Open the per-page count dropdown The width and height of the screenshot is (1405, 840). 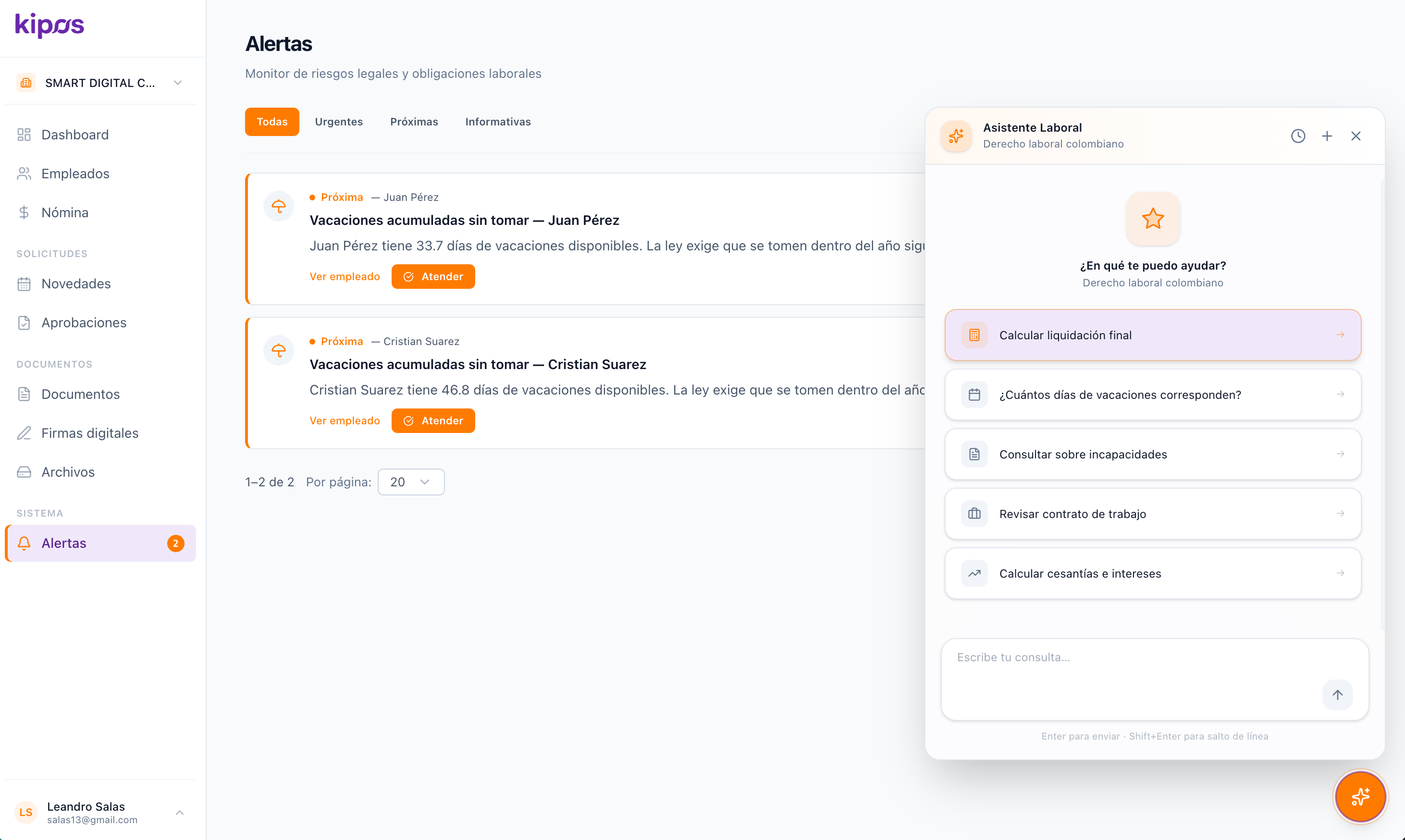[411, 482]
